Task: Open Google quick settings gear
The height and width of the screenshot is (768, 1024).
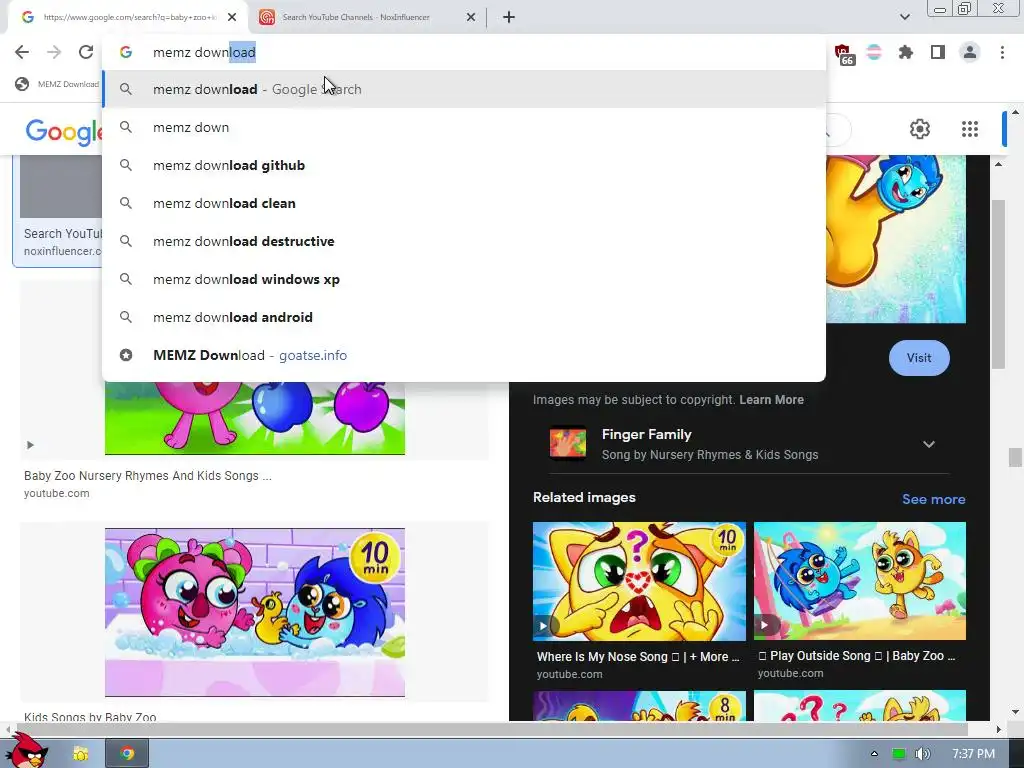Action: tap(920, 129)
